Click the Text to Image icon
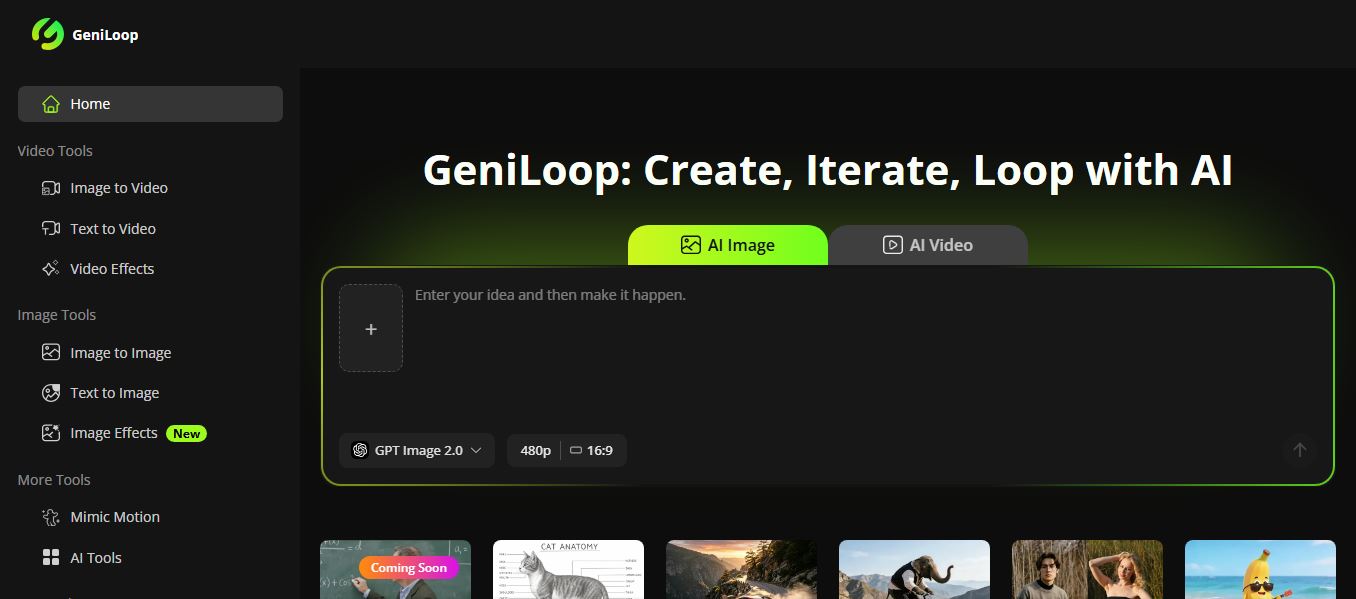The image size is (1356, 599). click(50, 392)
